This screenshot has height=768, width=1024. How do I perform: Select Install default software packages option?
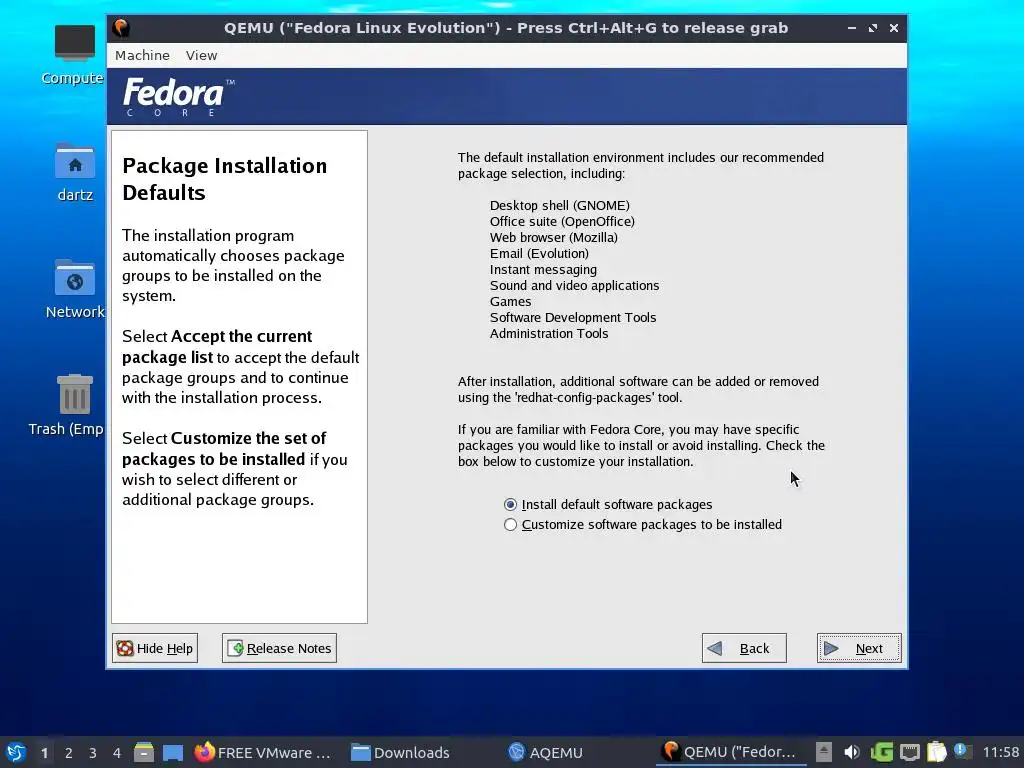tap(608, 504)
